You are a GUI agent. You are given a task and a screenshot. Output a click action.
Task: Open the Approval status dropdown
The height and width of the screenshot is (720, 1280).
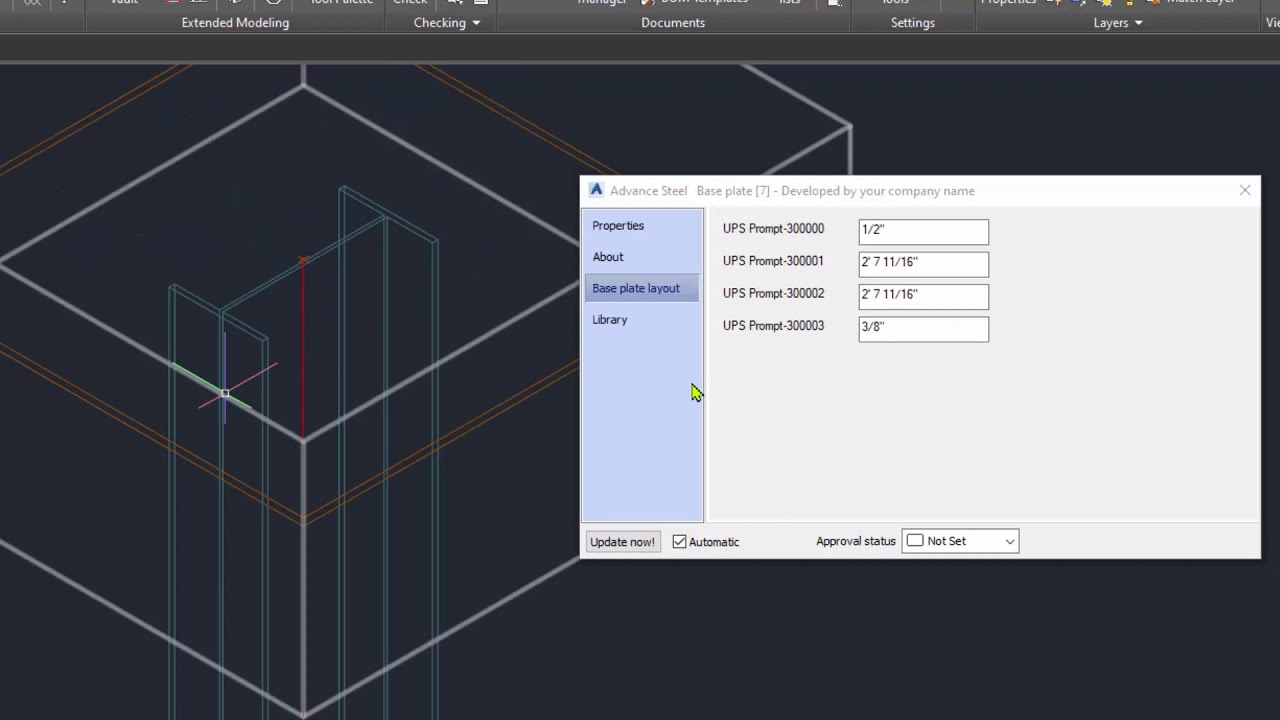960,541
